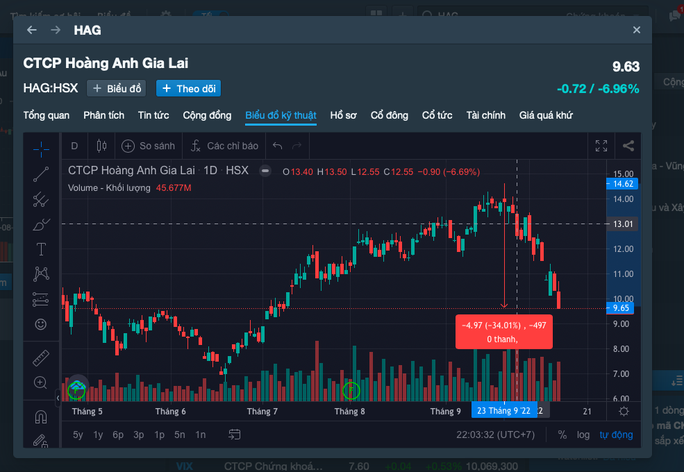Click the zoom in magnifier tool

pos(41,383)
